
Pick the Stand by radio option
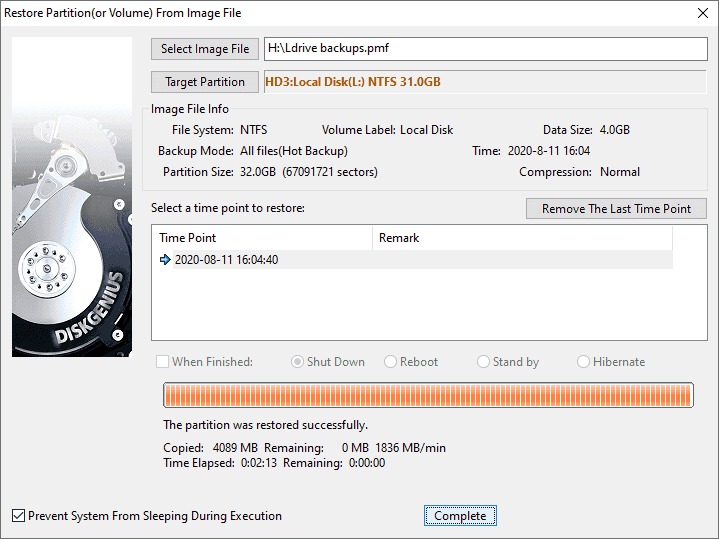click(x=484, y=362)
